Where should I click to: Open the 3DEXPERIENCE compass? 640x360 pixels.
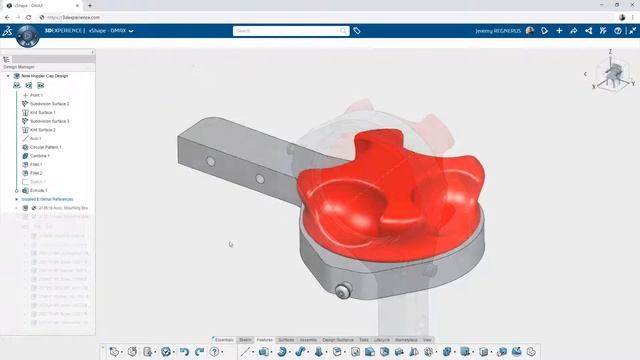point(27,36)
